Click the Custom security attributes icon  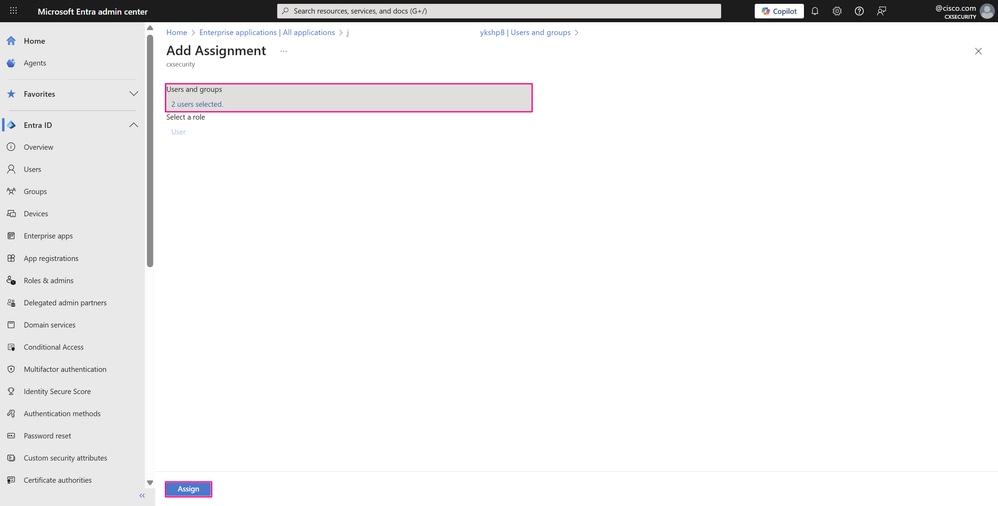pos(11,458)
